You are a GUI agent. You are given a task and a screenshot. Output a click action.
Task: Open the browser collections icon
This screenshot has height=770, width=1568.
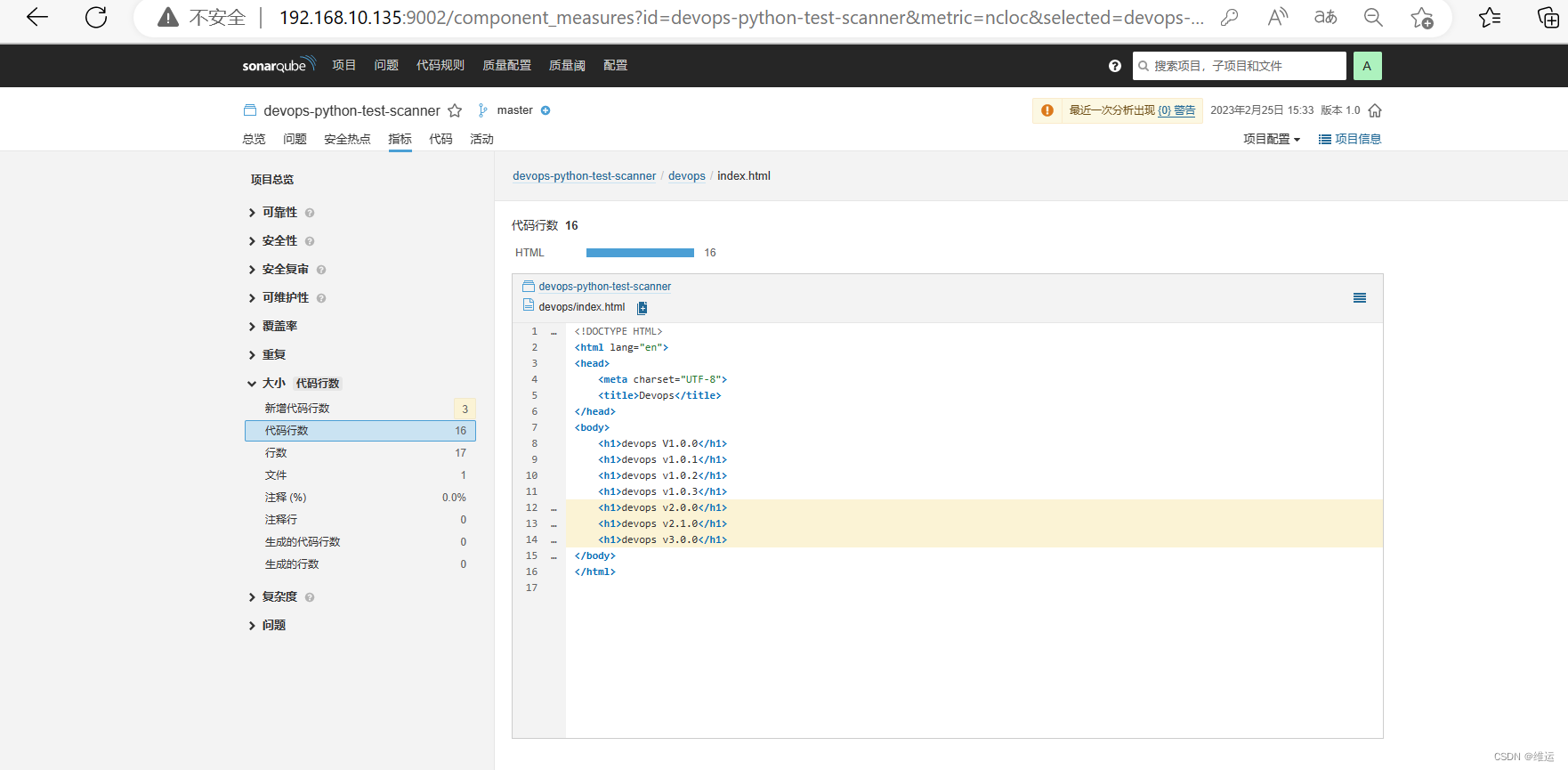click(1548, 17)
